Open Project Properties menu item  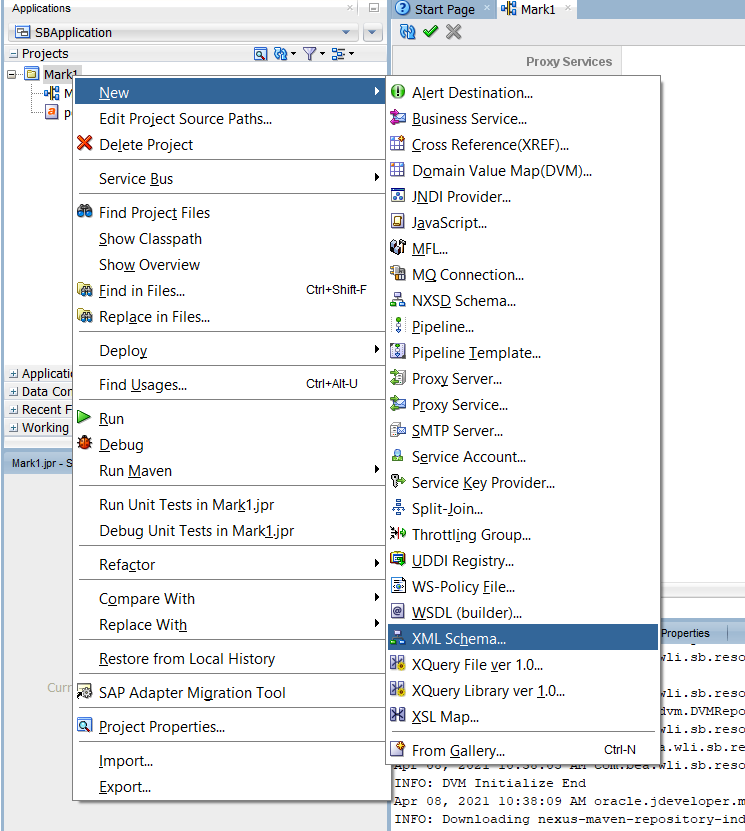tap(162, 726)
